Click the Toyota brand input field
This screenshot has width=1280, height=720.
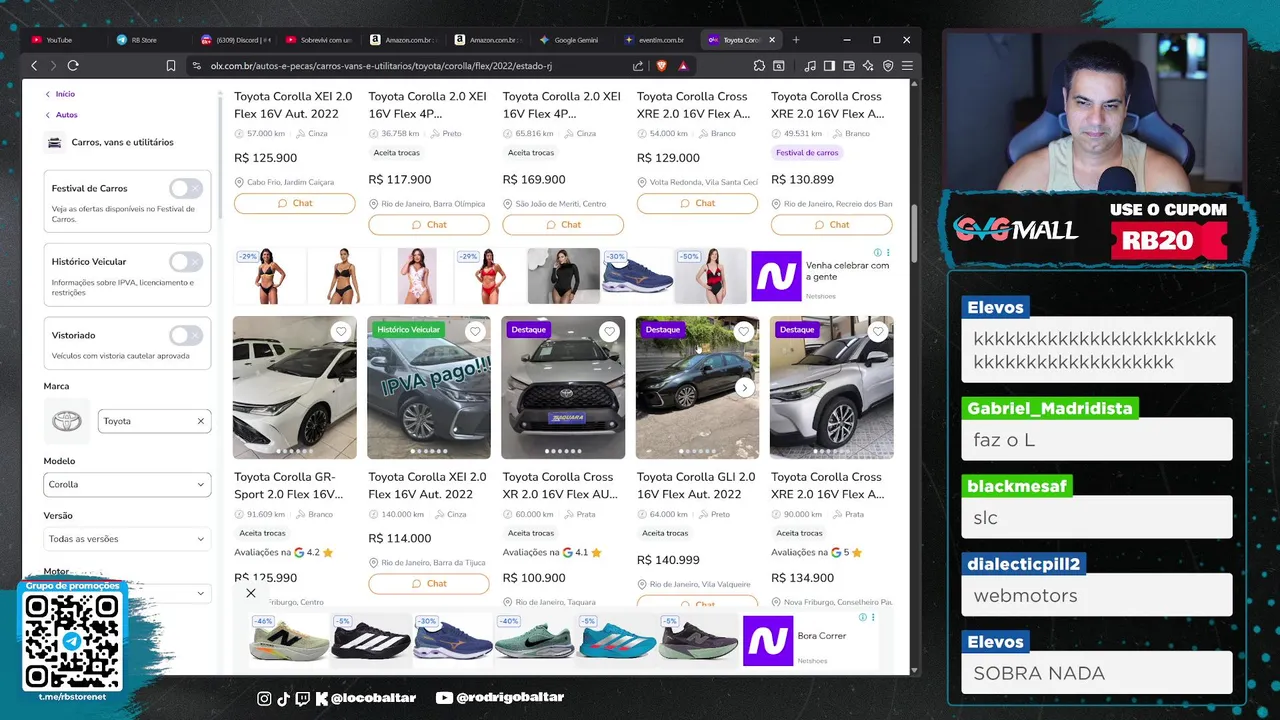[x=154, y=421]
